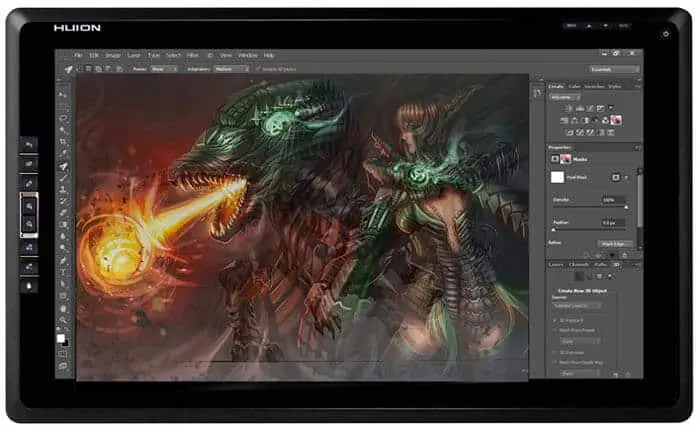Screen dimensions: 700x432
Task: Select the Move tool
Action: [63, 95]
